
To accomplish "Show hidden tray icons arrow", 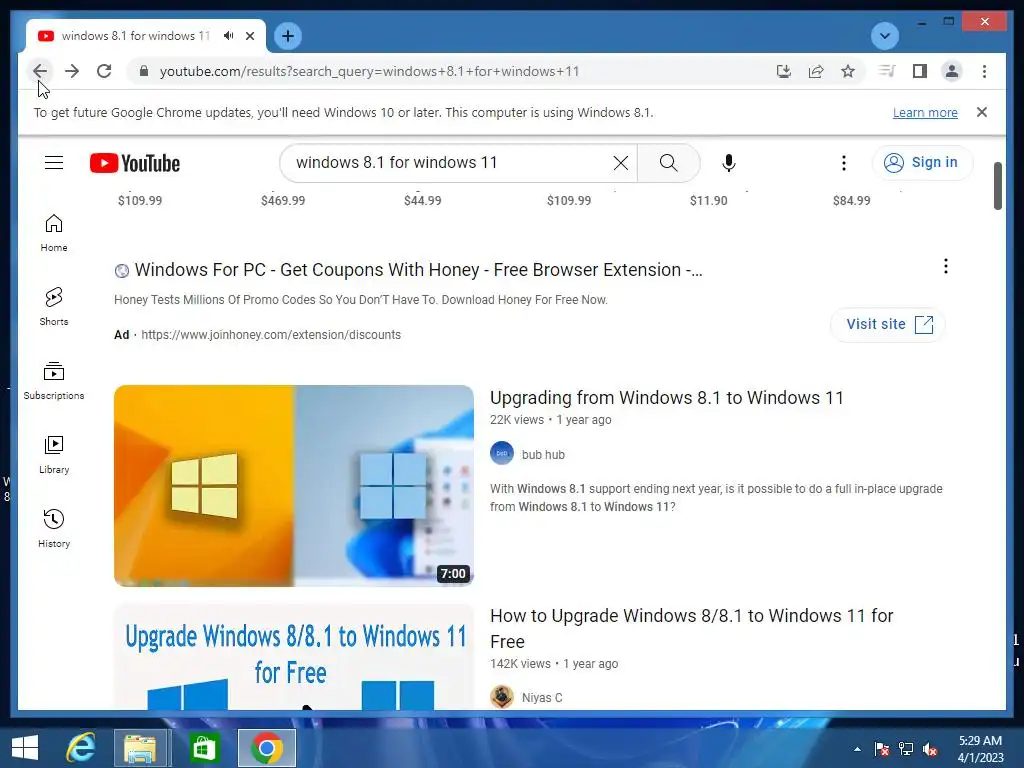I will pyautogui.click(x=857, y=749).
